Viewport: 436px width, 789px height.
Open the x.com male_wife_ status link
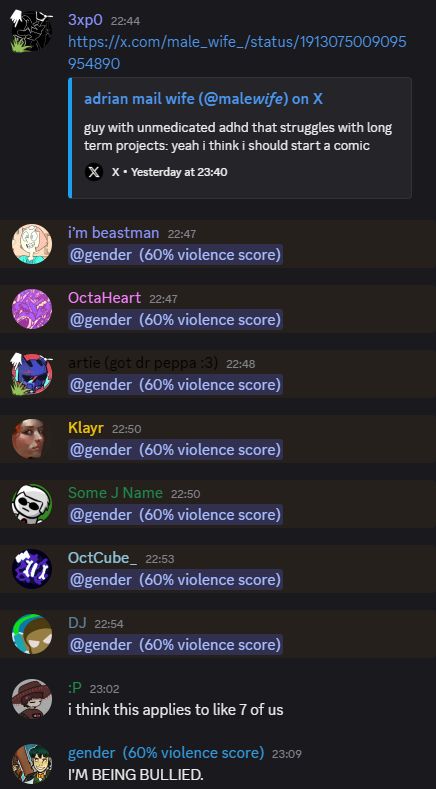pyautogui.click(x=237, y=53)
